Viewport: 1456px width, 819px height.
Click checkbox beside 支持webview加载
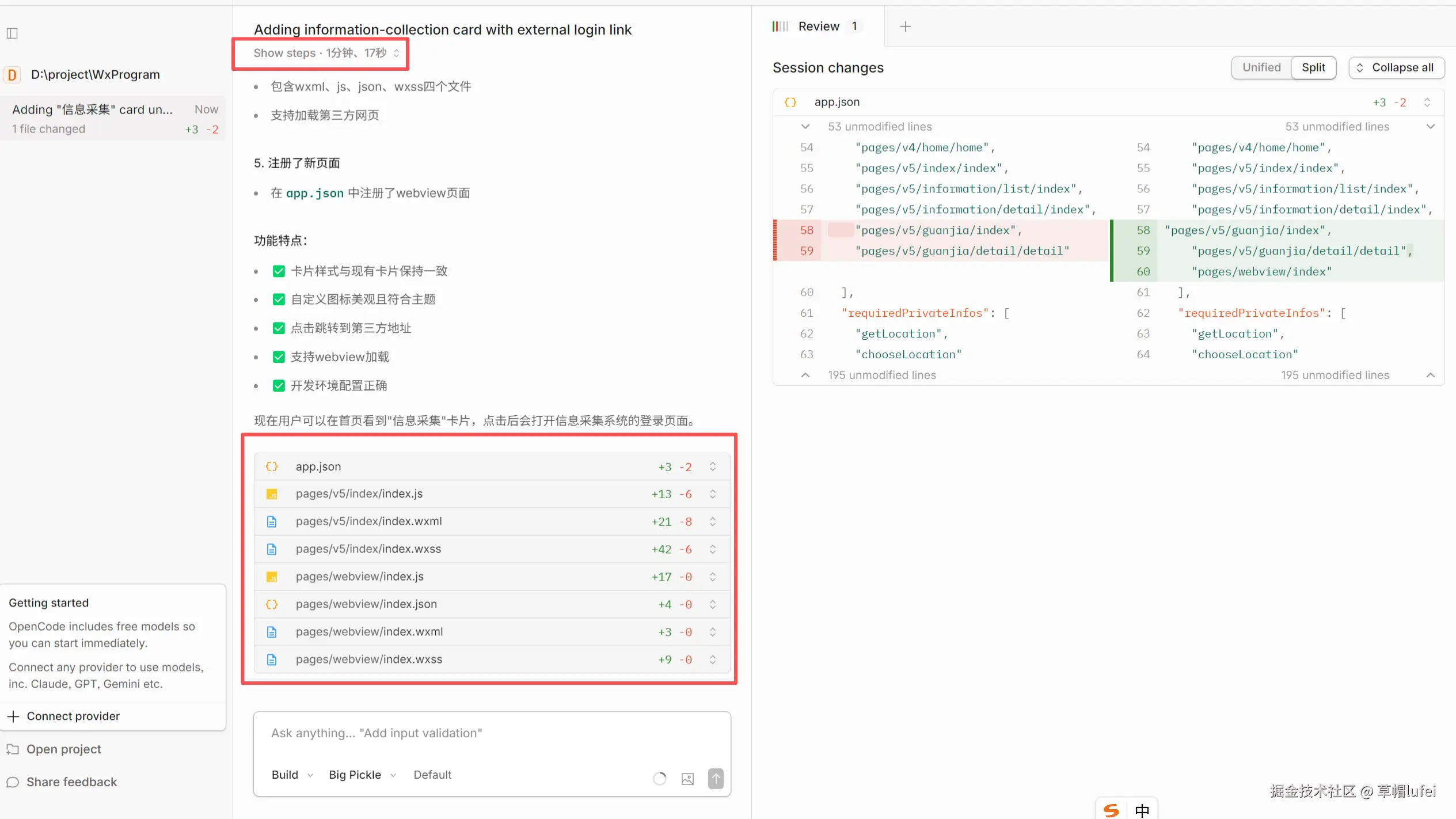tap(279, 357)
